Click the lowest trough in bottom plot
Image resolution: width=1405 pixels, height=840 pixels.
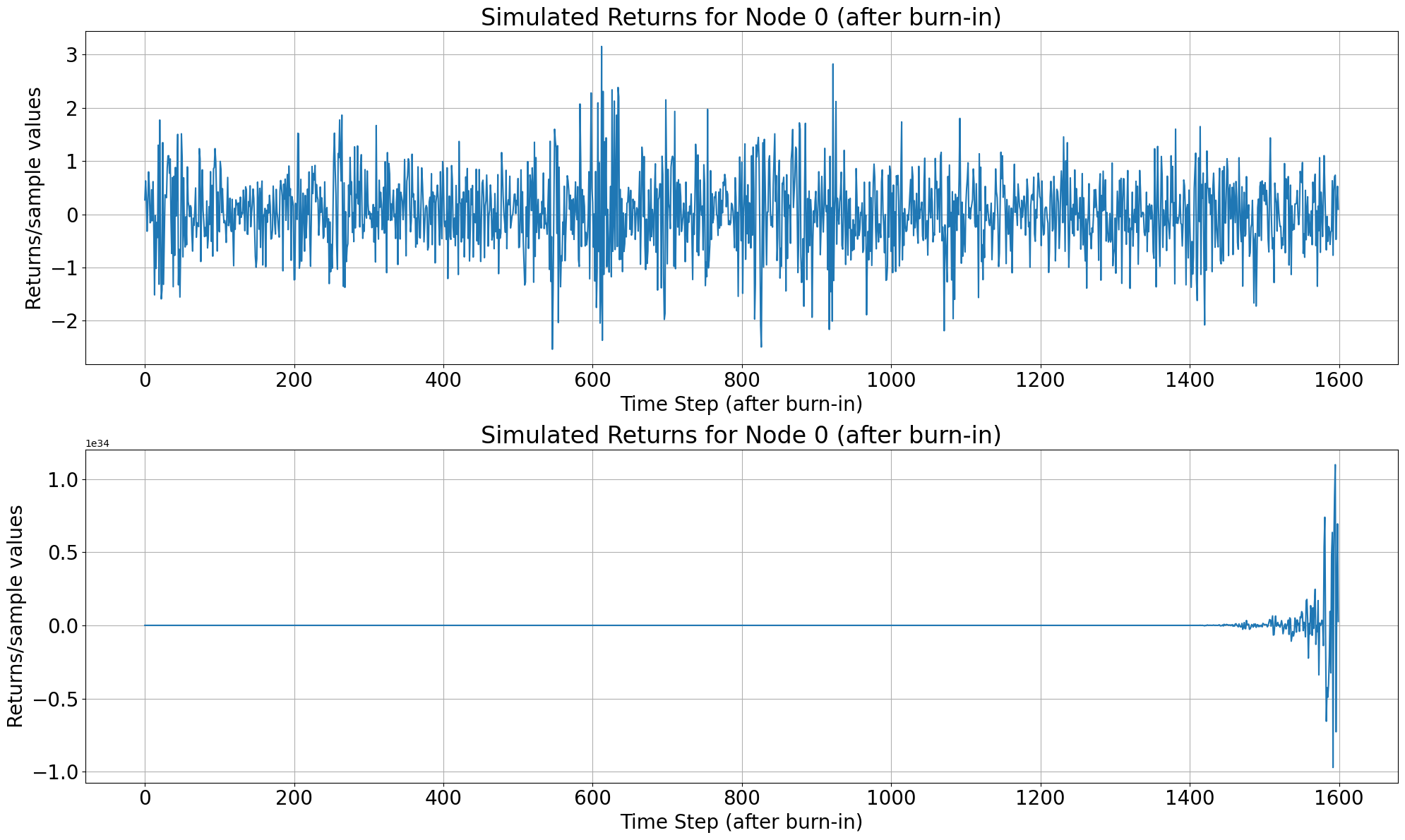pyautogui.click(x=1333, y=766)
